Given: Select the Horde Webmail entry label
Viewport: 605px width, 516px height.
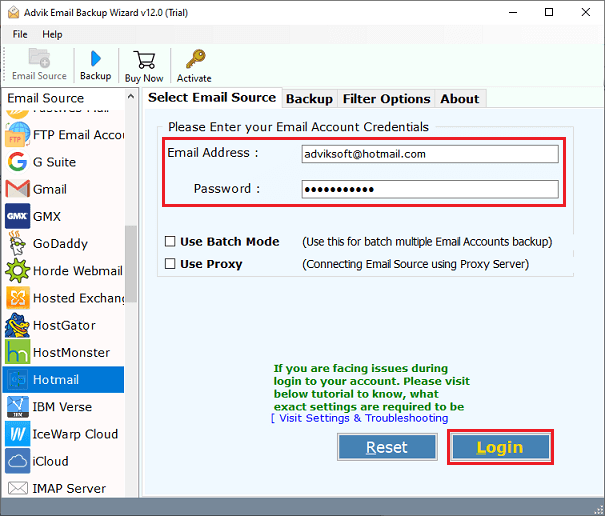Looking at the screenshot, I should 78,271.
